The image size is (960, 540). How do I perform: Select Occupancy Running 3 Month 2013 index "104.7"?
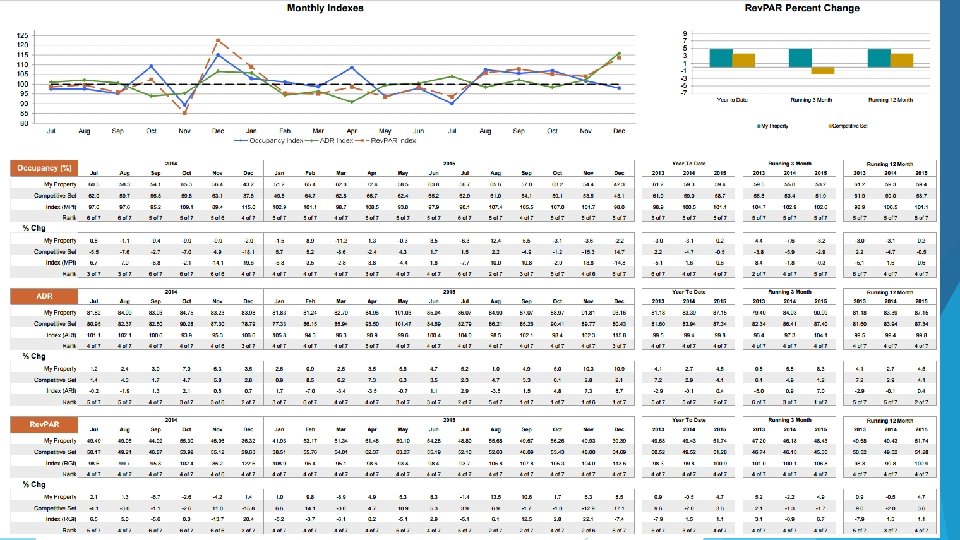click(x=759, y=207)
